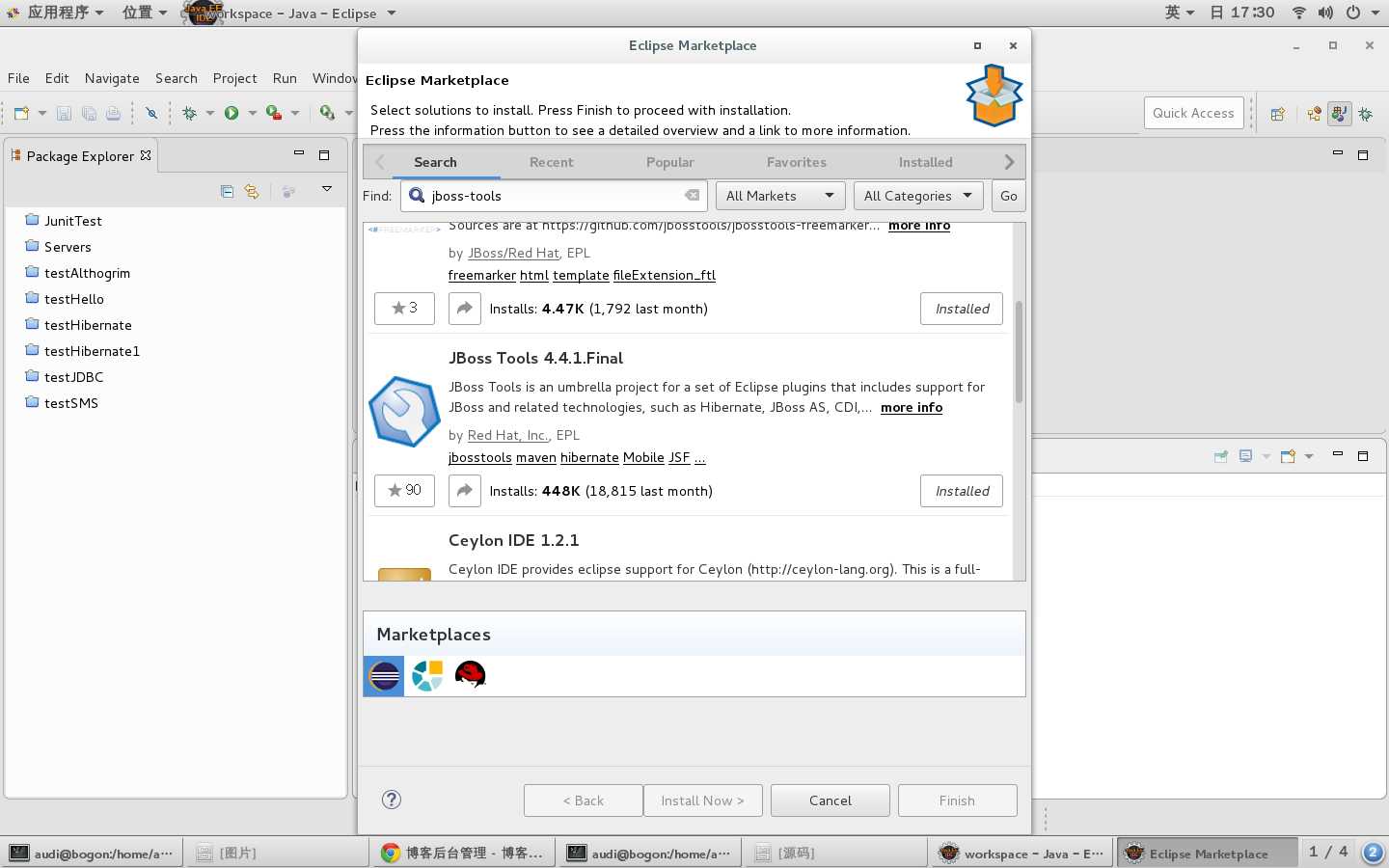Screen dimensions: 1389x868
Task: Open the Open Console dropdown arrow
Action: [x=1309, y=456]
